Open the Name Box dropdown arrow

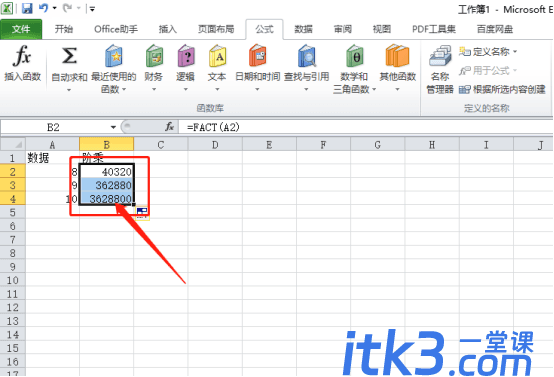(113, 127)
